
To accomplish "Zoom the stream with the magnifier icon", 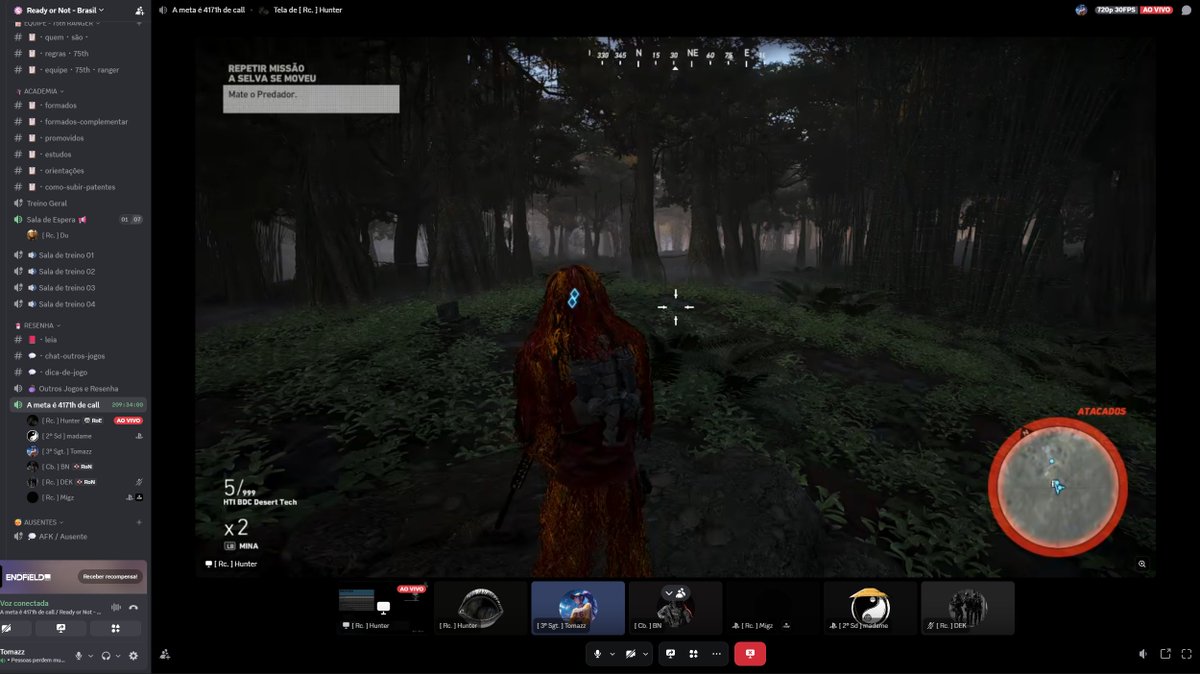I will (x=1142, y=564).
